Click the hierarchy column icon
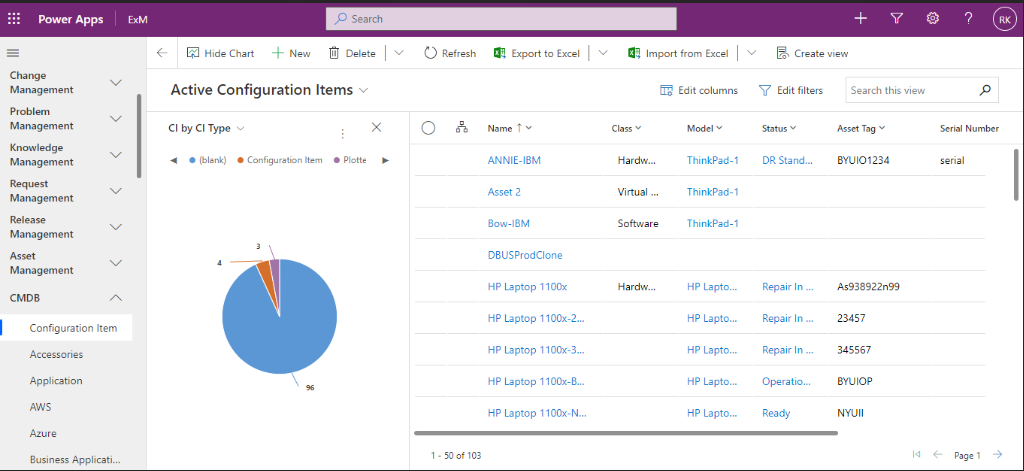The image size is (1024, 471). tap(462, 128)
